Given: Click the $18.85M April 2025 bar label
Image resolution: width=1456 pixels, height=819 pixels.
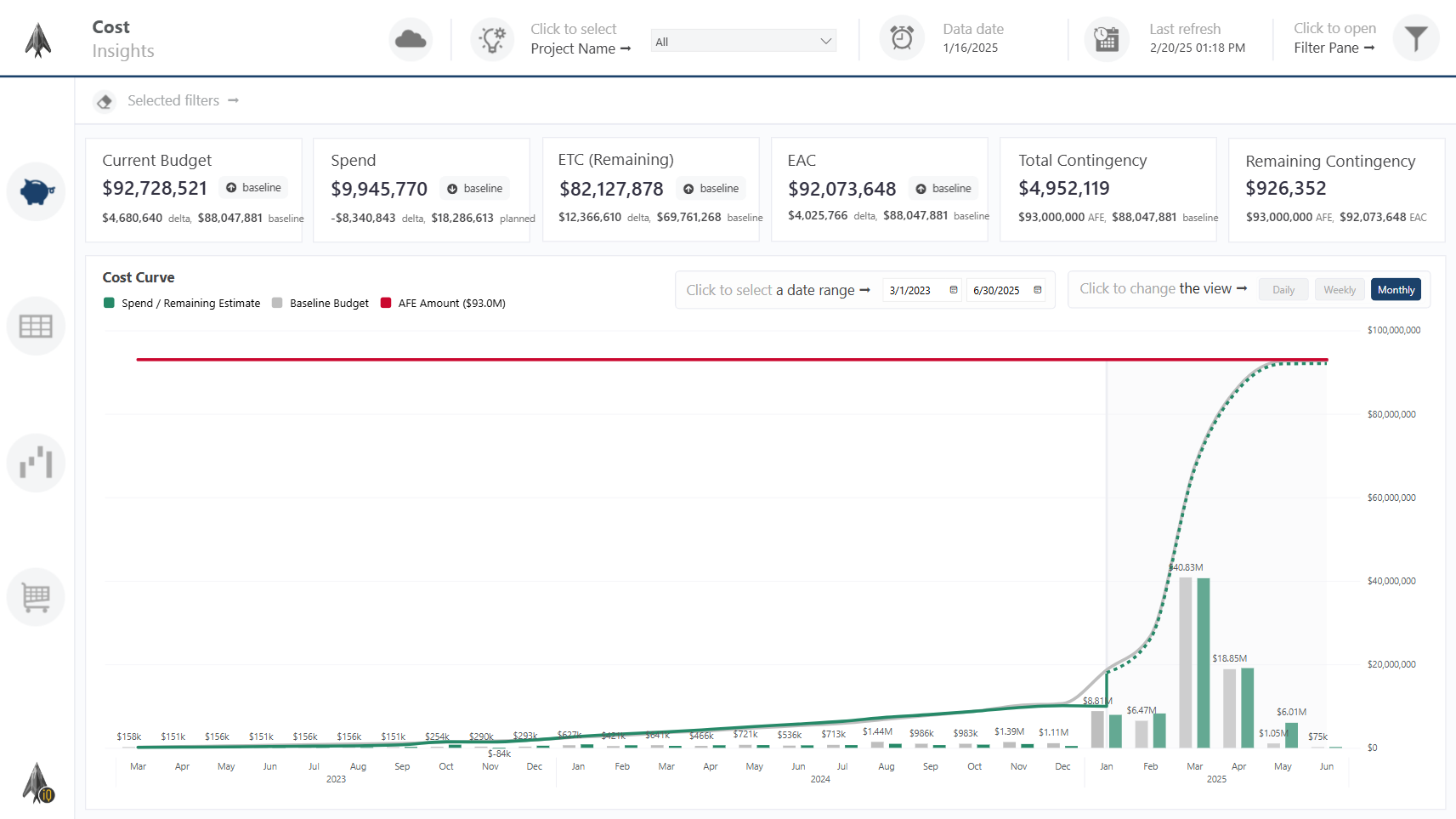Looking at the screenshot, I should coord(1229,658).
